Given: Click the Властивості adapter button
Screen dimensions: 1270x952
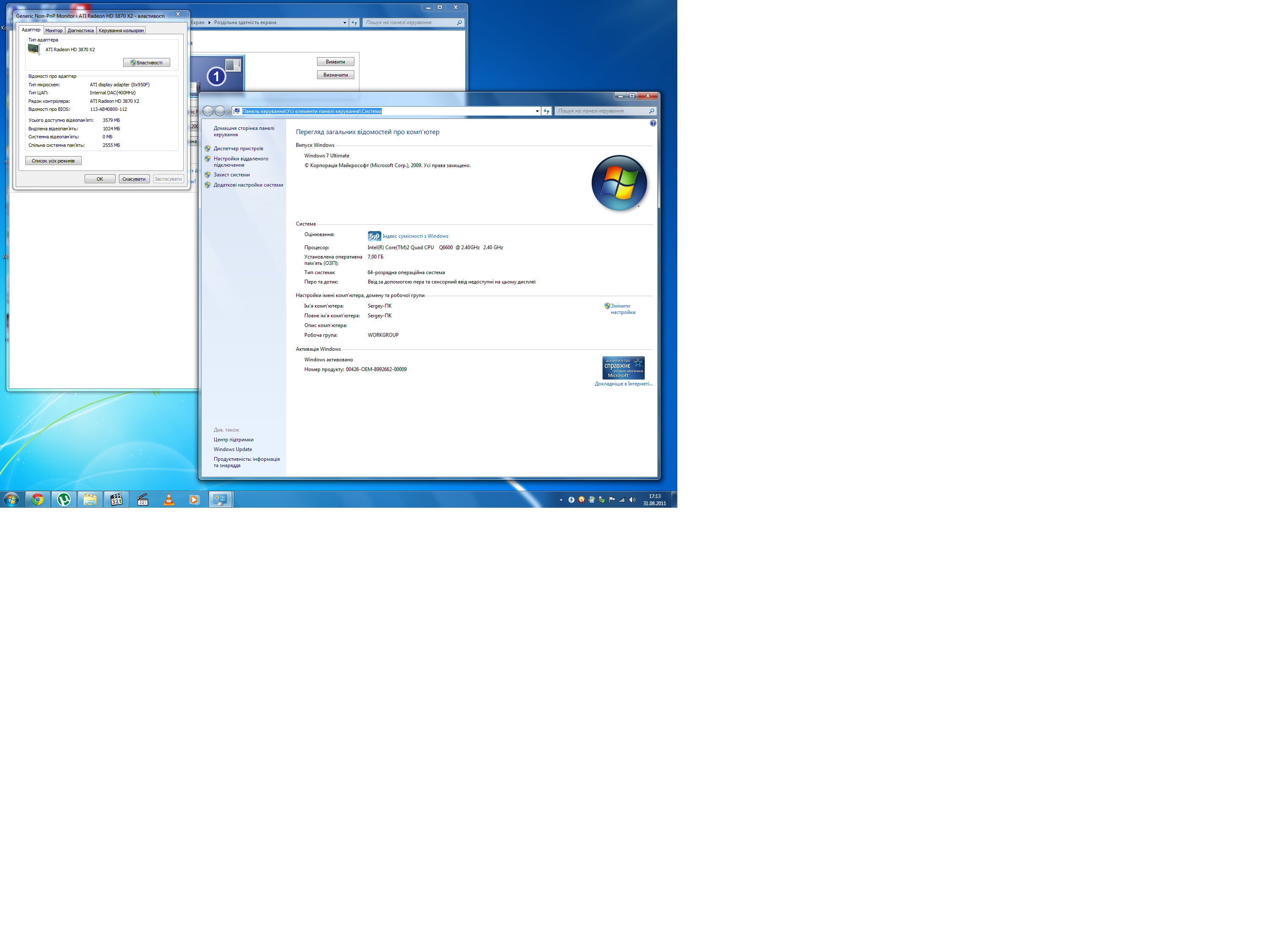Looking at the screenshot, I should pos(146,63).
